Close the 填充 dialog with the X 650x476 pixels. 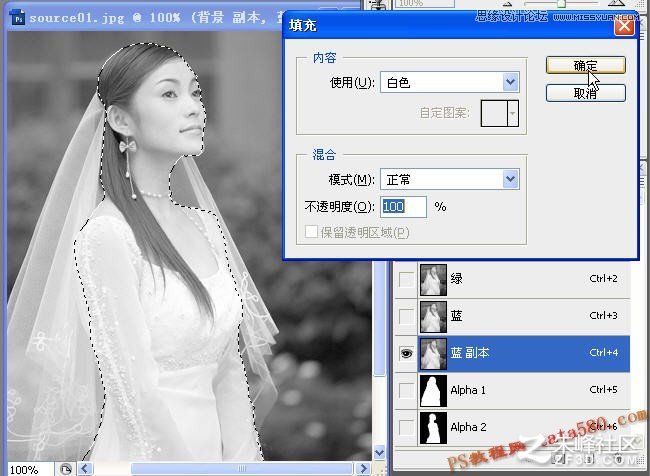(x=624, y=26)
